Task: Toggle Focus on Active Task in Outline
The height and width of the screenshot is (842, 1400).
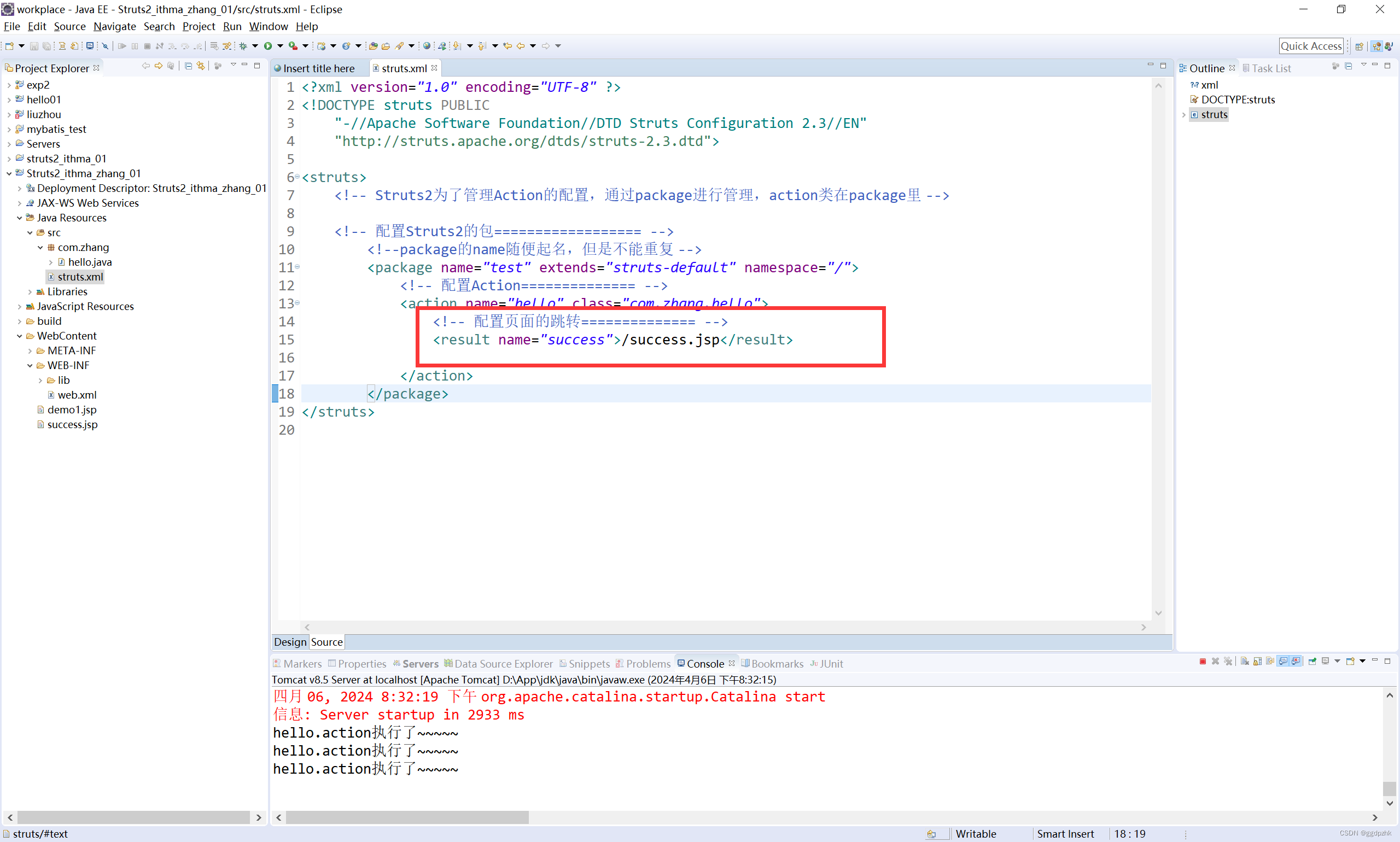Action: [1335, 66]
